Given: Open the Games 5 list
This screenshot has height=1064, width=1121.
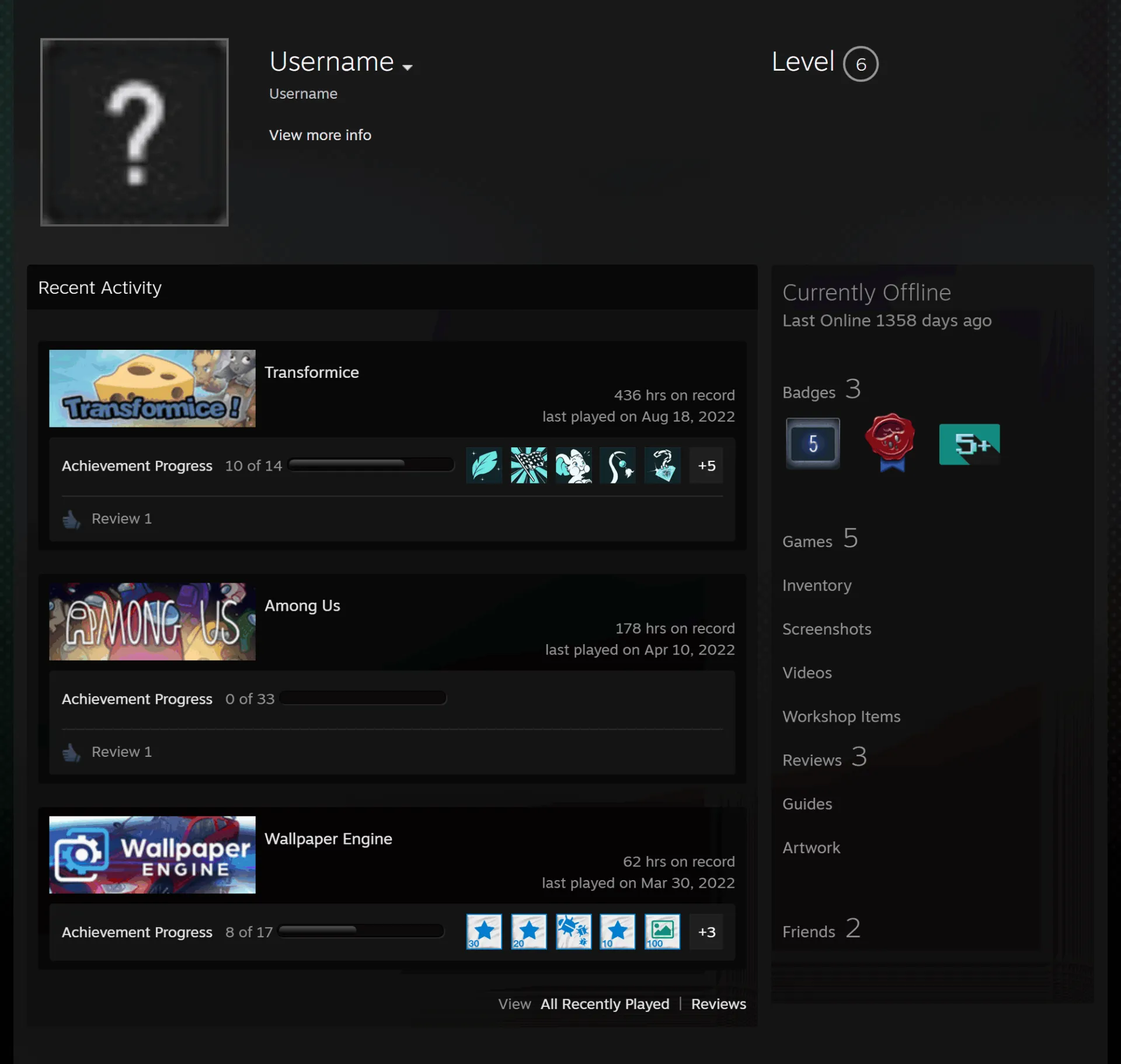Looking at the screenshot, I should [x=820, y=539].
